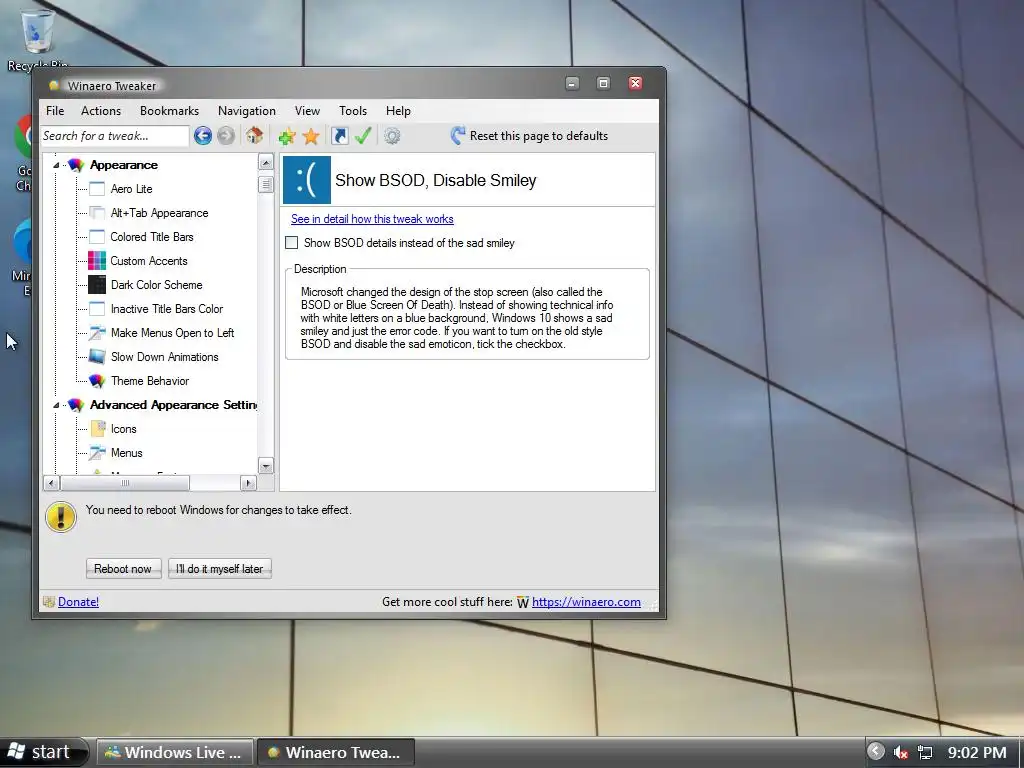Viewport: 1024px width, 768px height.
Task: Click the Slow Down Animations icon
Action: [x=97, y=357]
